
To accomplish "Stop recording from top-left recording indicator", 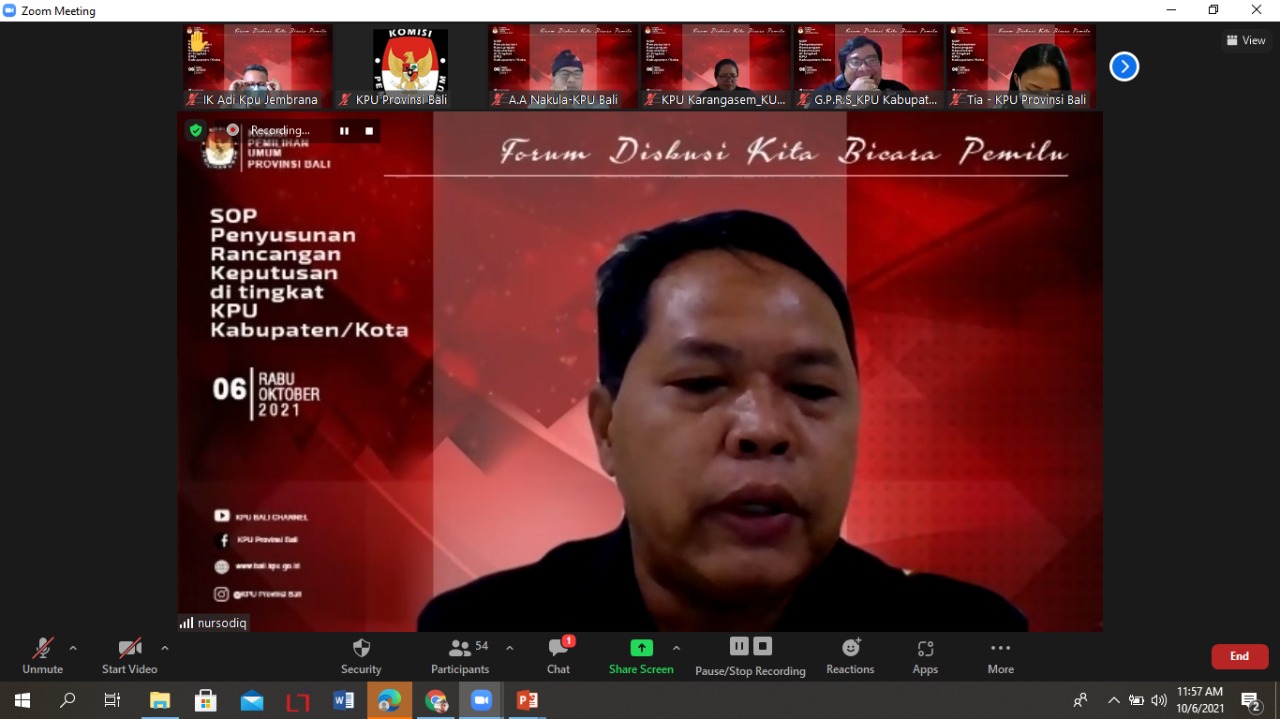I will [369, 131].
